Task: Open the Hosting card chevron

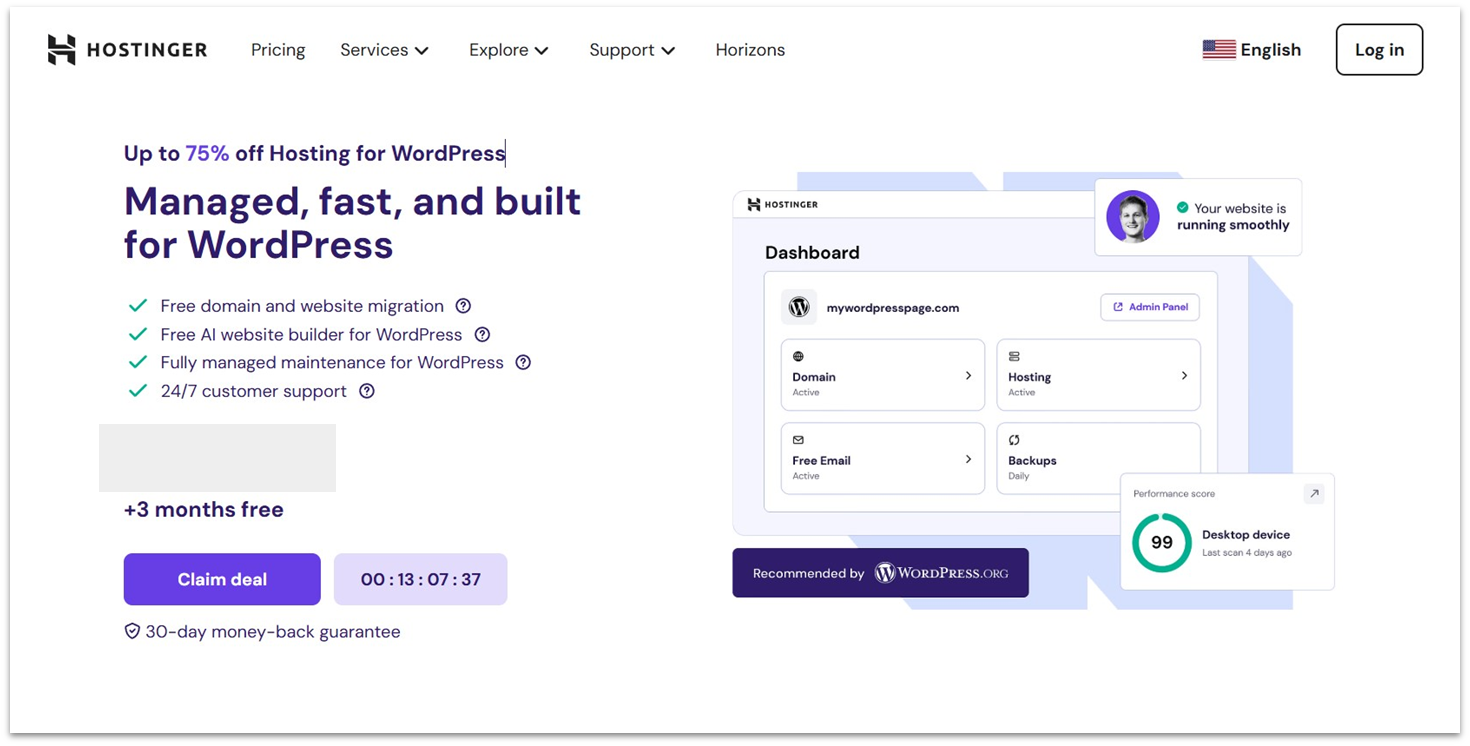Action: [1184, 375]
